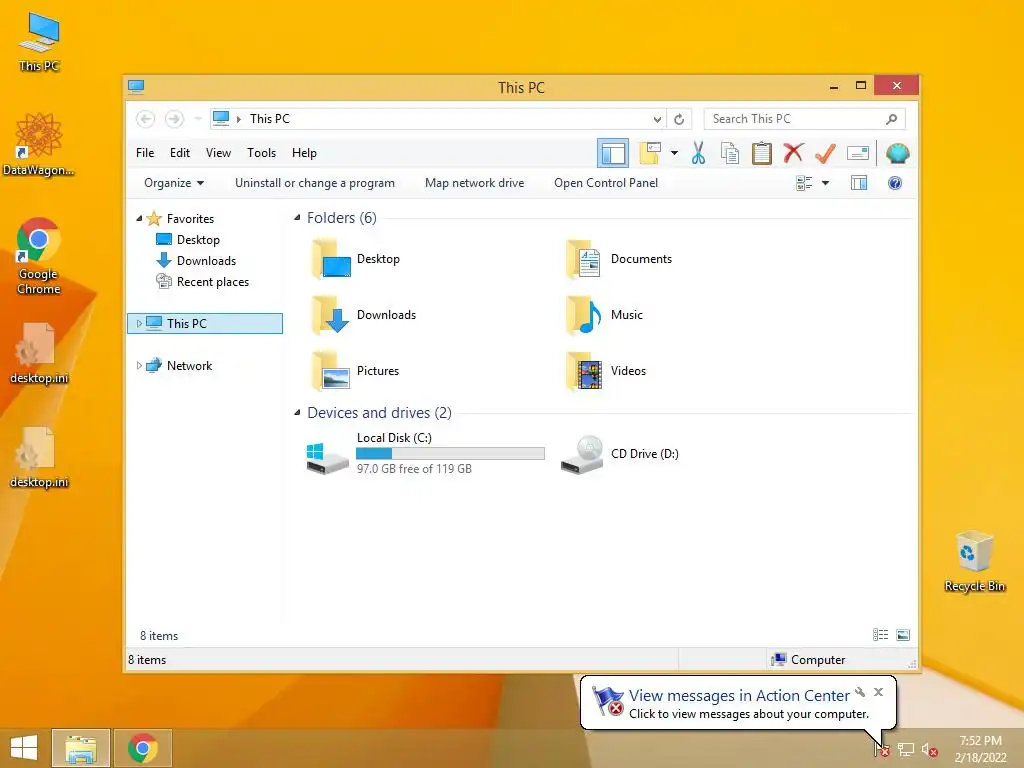Collapse the Folders (6) section
The width and height of the screenshot is (1024, 768).
[297, 217]
